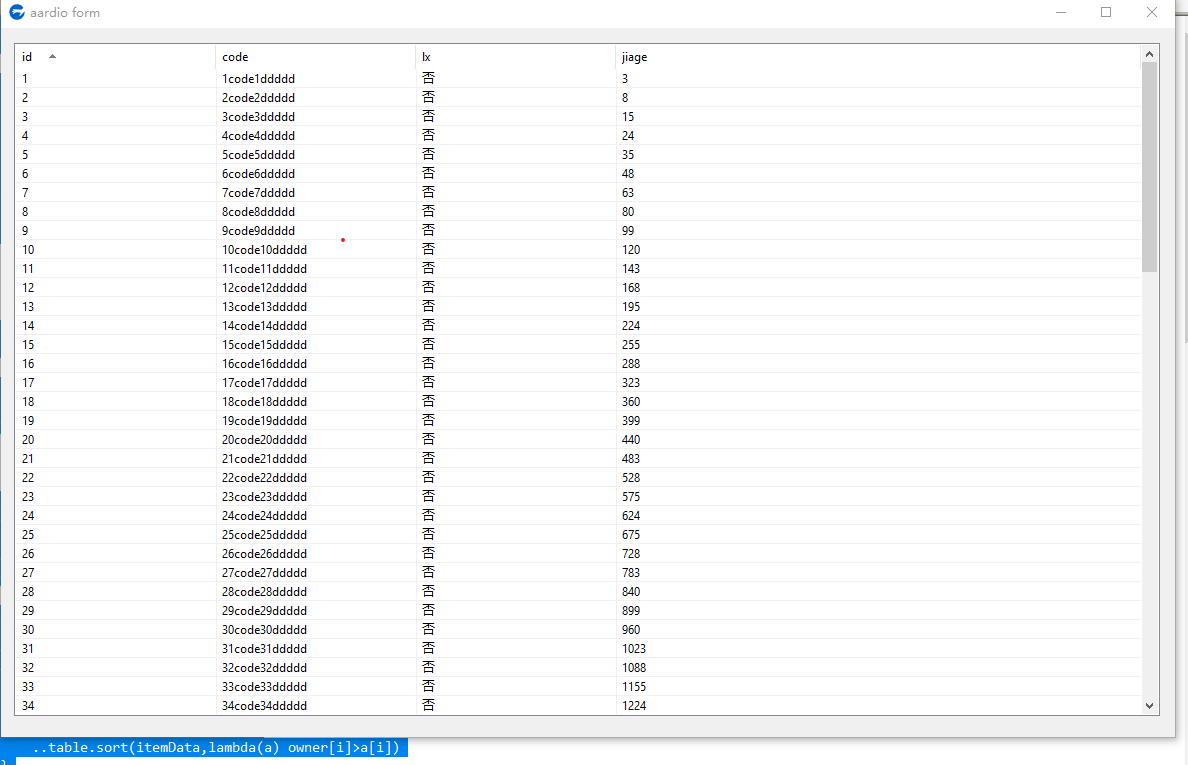Select cell 24code24ddddd

point(264,516)
